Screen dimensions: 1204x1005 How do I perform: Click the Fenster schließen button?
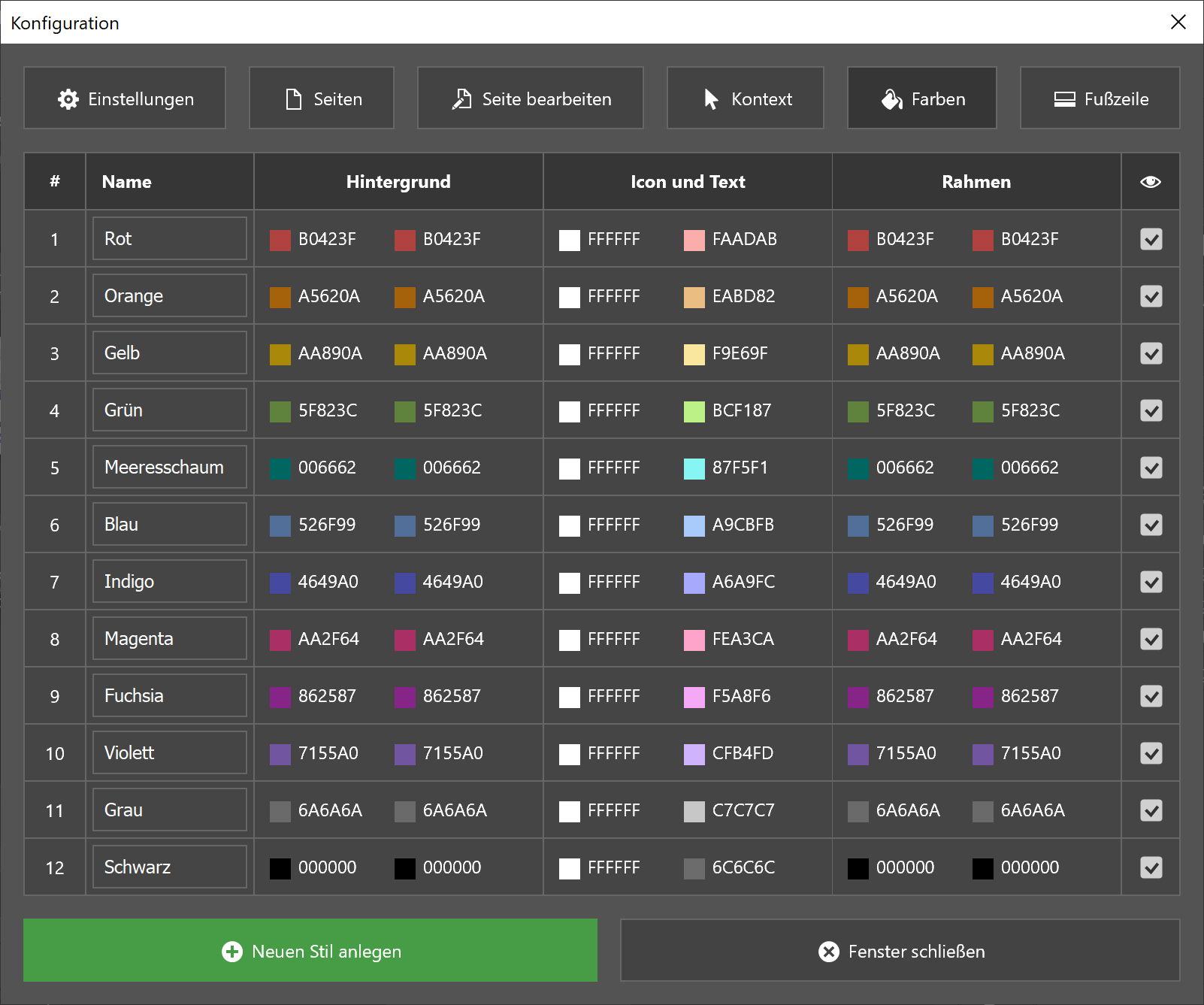(900, 951)
